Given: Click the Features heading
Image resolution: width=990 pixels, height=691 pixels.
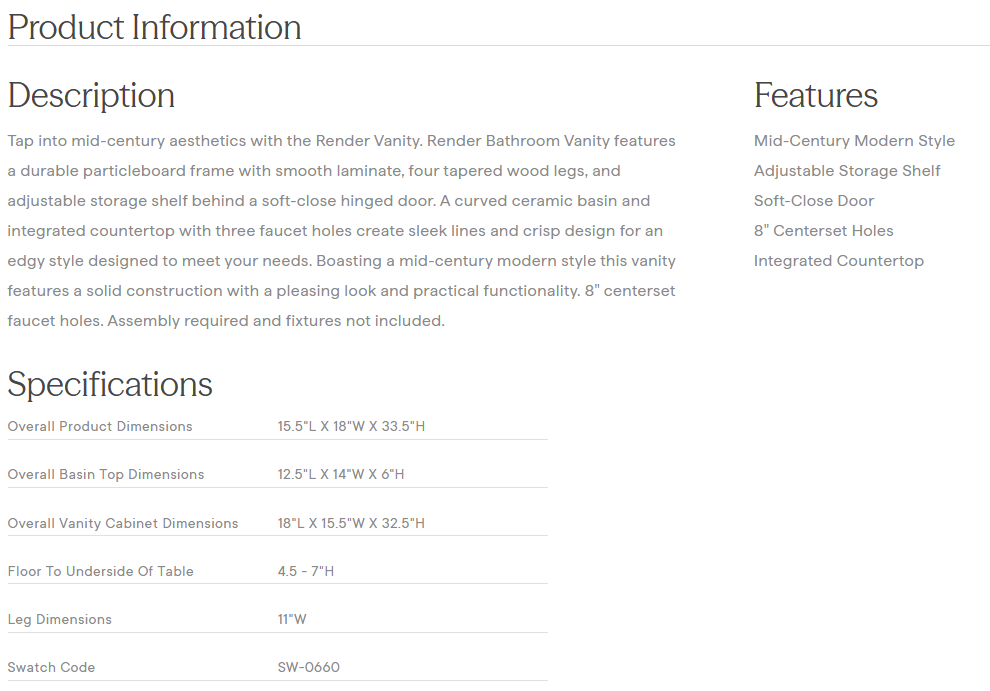Looking at the screenshot, I should (815, 95).
